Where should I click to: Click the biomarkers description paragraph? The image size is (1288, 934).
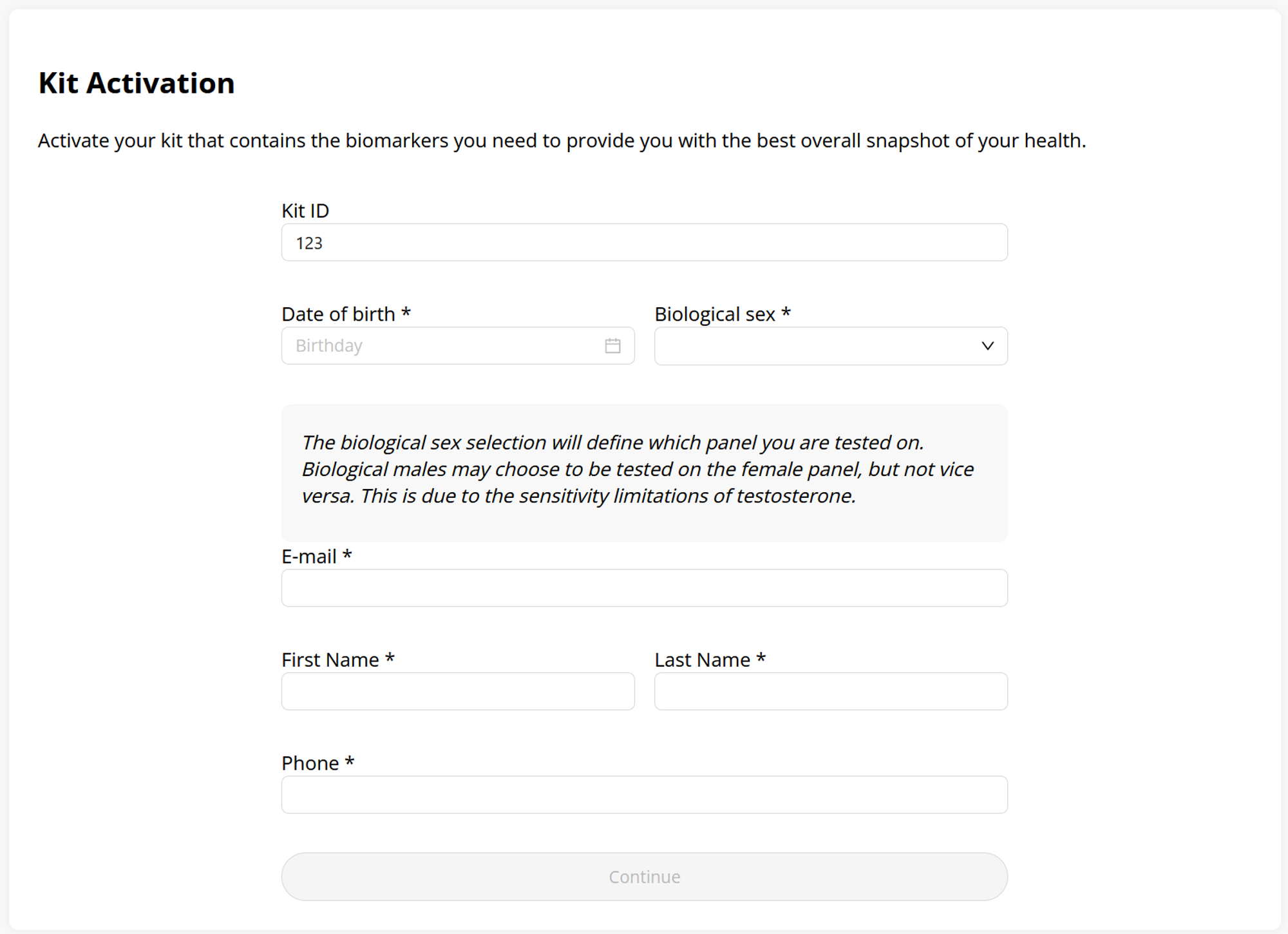(562, 140)
